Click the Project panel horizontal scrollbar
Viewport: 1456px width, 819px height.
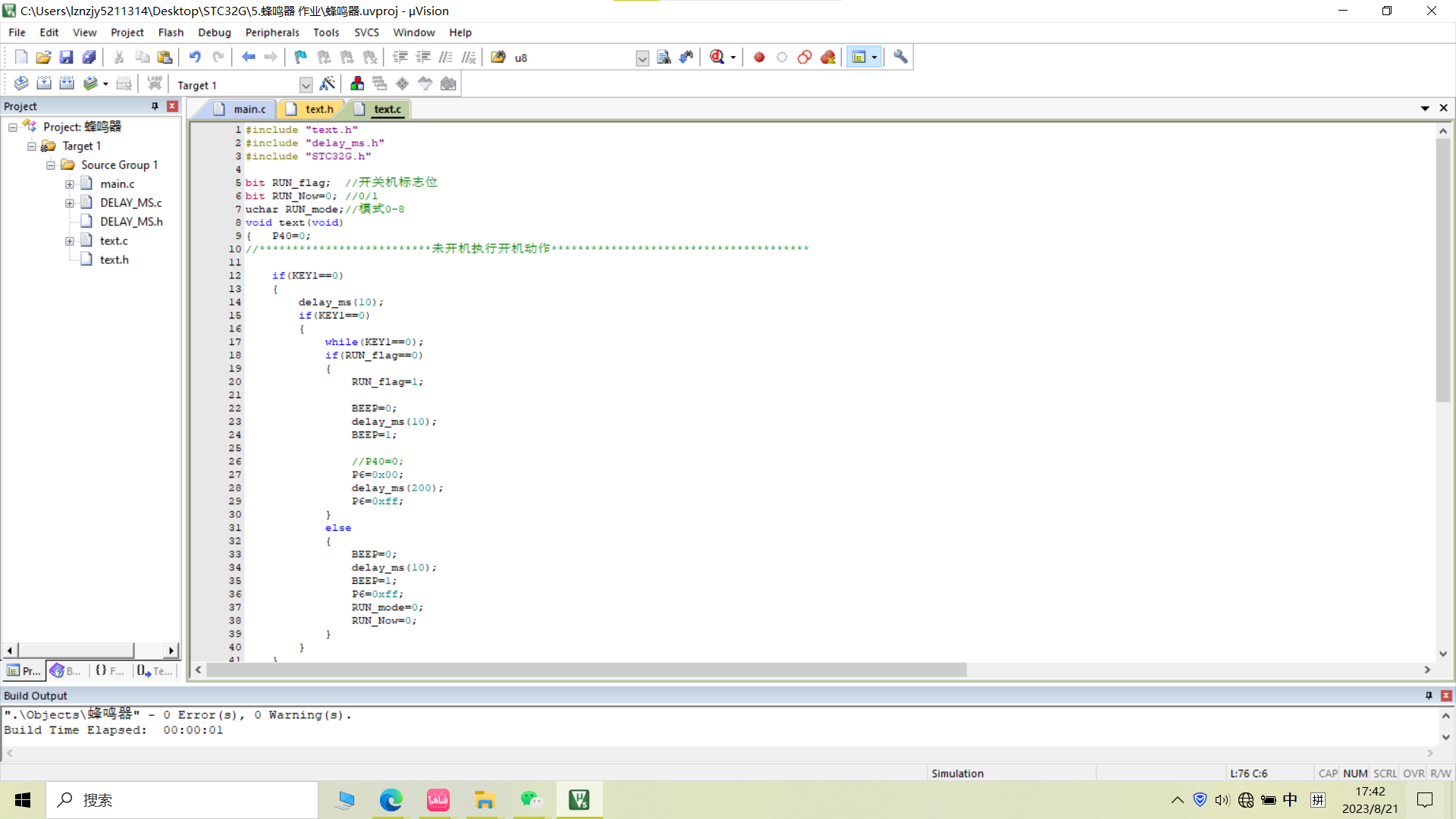coord(76,651)
